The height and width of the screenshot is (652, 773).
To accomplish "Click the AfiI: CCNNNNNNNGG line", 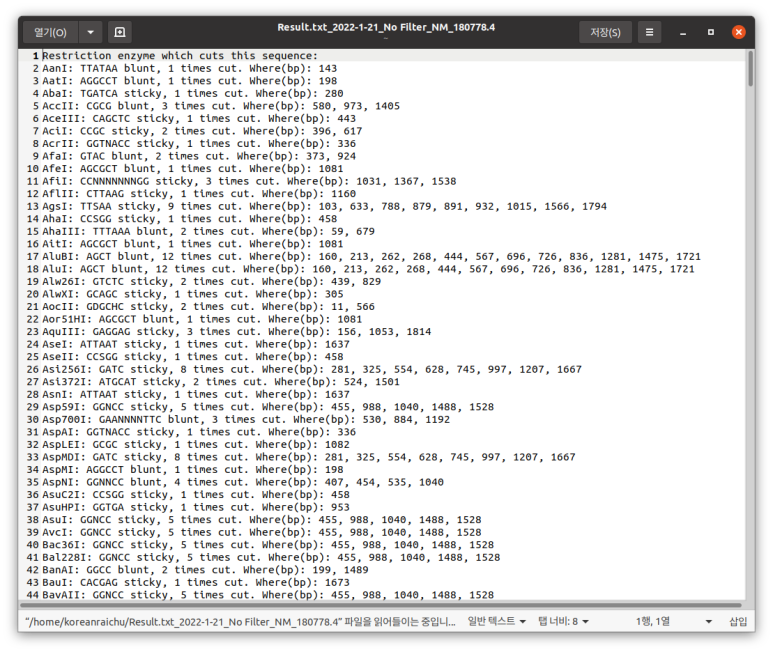I will coord(249,181).
